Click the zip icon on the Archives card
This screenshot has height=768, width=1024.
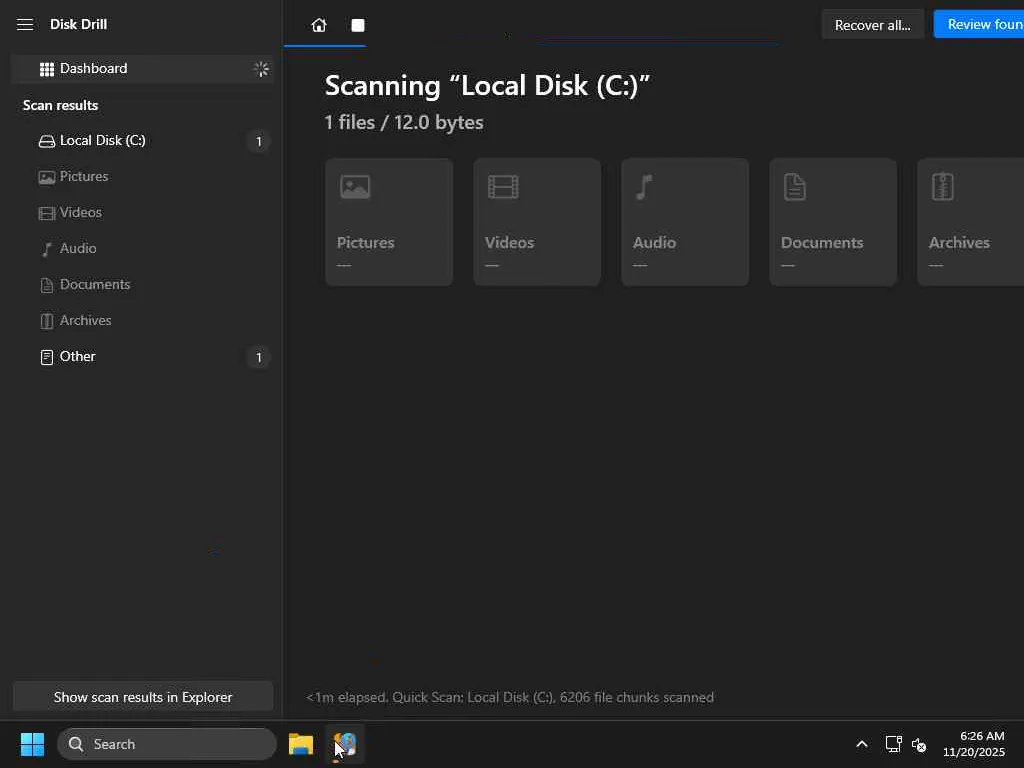coord(943,187)
